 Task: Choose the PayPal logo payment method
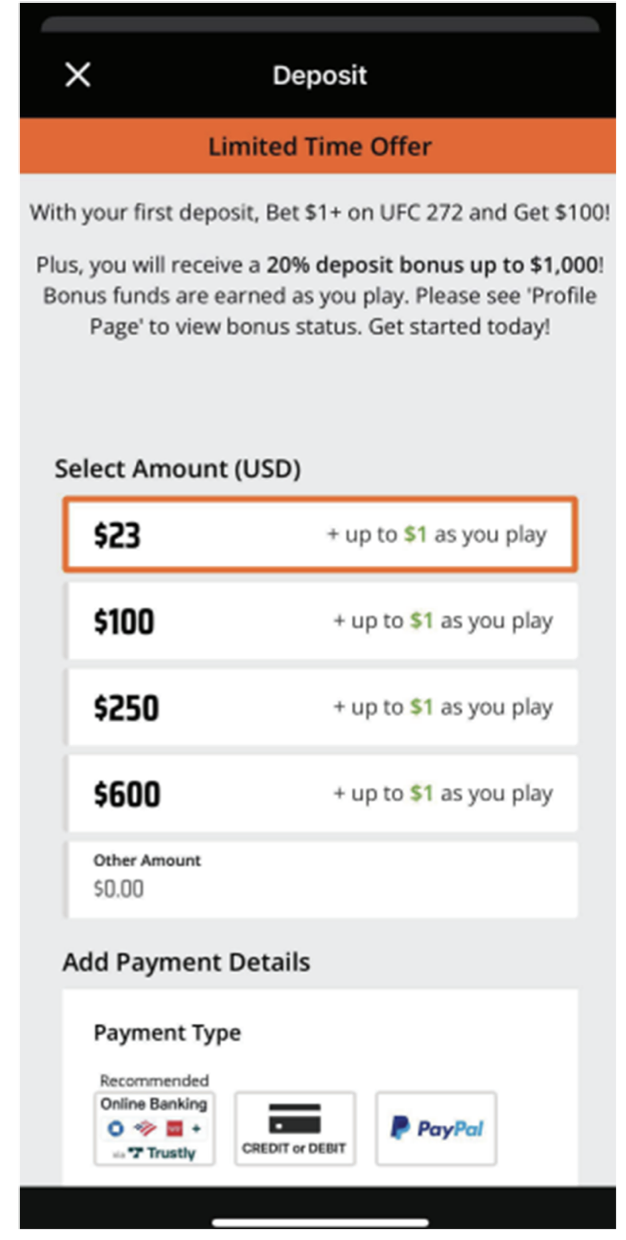(x=436, y=1129)
